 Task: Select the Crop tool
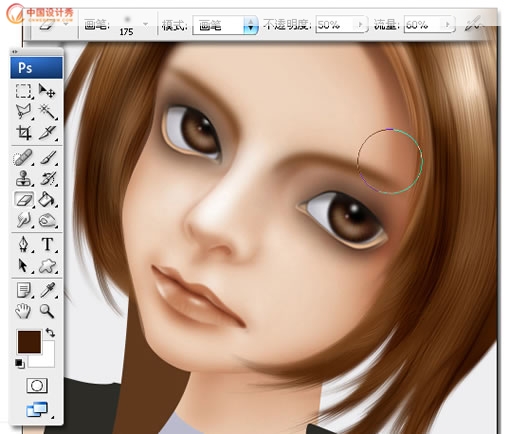tap(24, 132)
